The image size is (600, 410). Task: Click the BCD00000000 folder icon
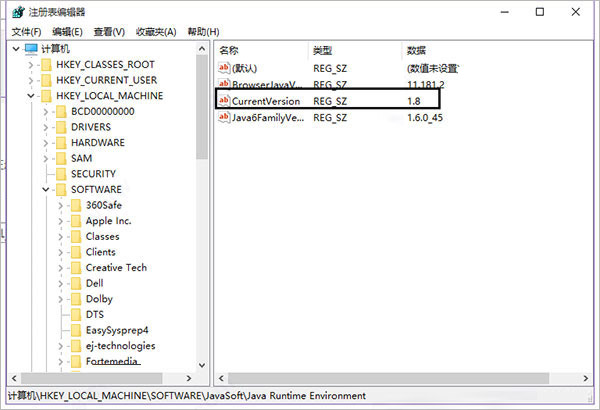point(61,112)
